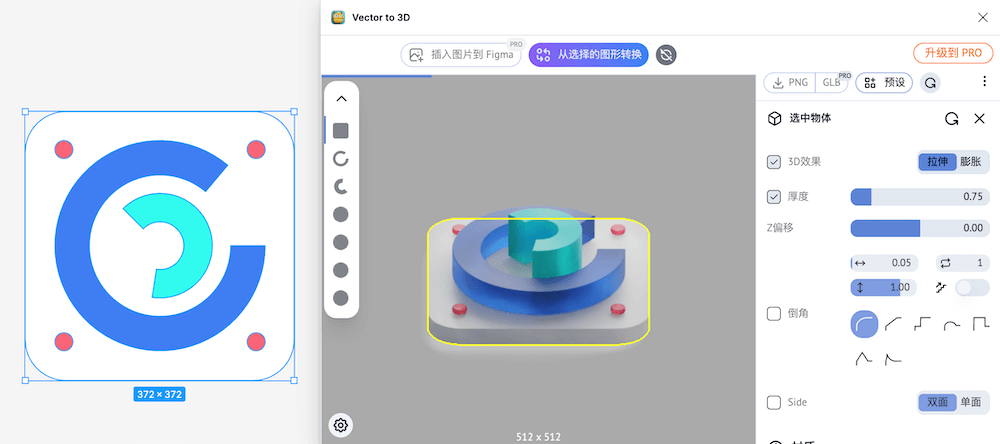Adjust the 厚度 slider showing 0.75
This screenshot has width=1000, height=444.
point(920,197)
